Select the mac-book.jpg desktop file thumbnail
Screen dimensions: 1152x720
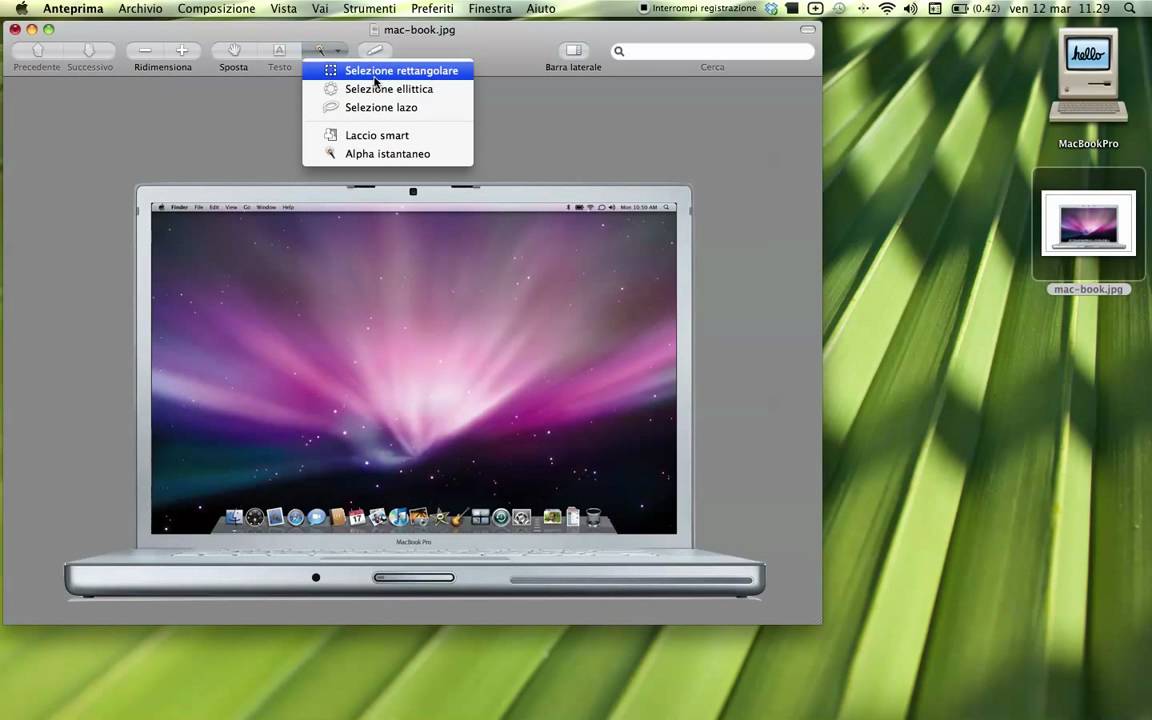point(1088,224)
